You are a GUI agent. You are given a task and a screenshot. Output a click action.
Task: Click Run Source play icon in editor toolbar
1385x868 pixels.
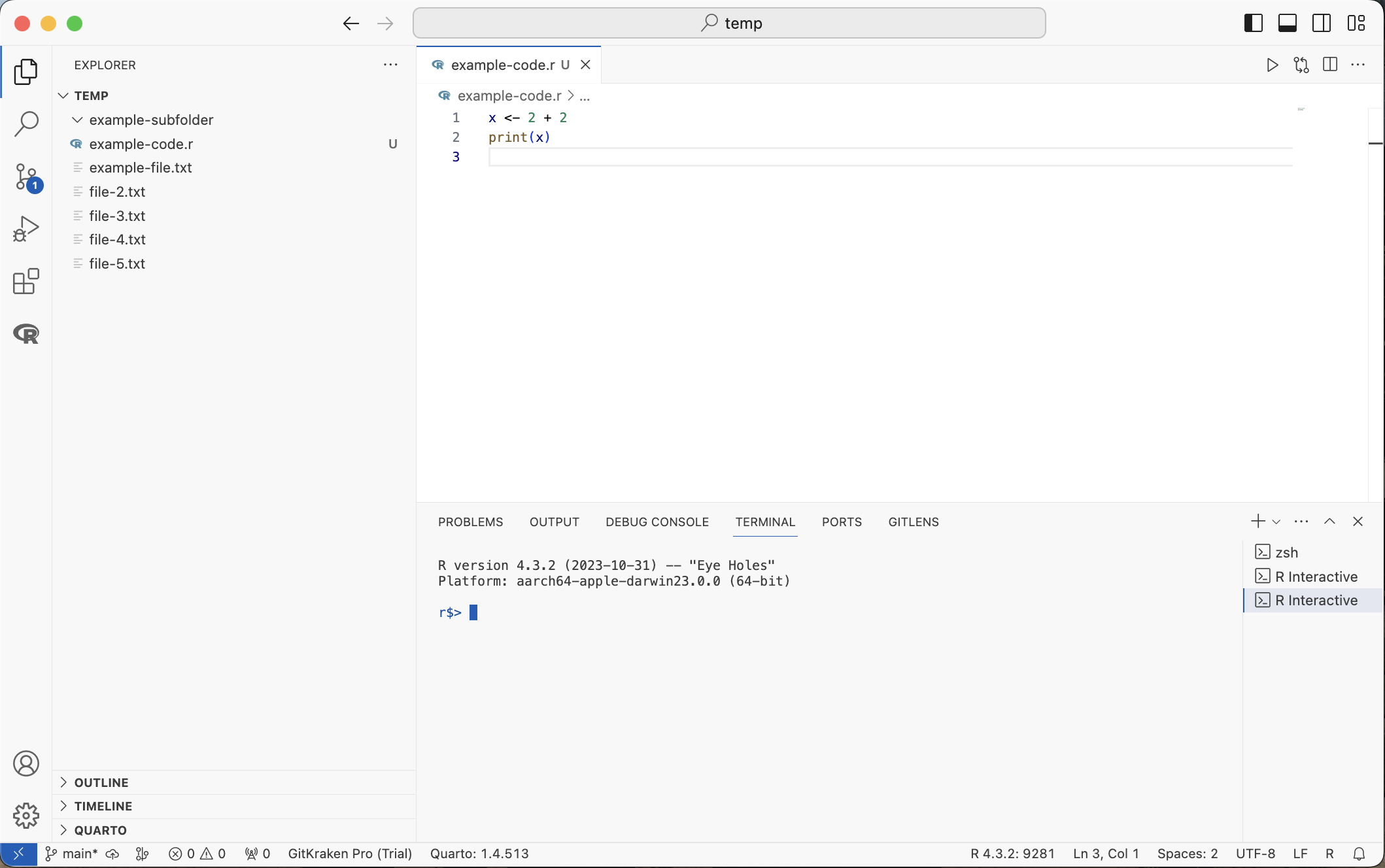pyautogui.click(x=1272, y=65)
